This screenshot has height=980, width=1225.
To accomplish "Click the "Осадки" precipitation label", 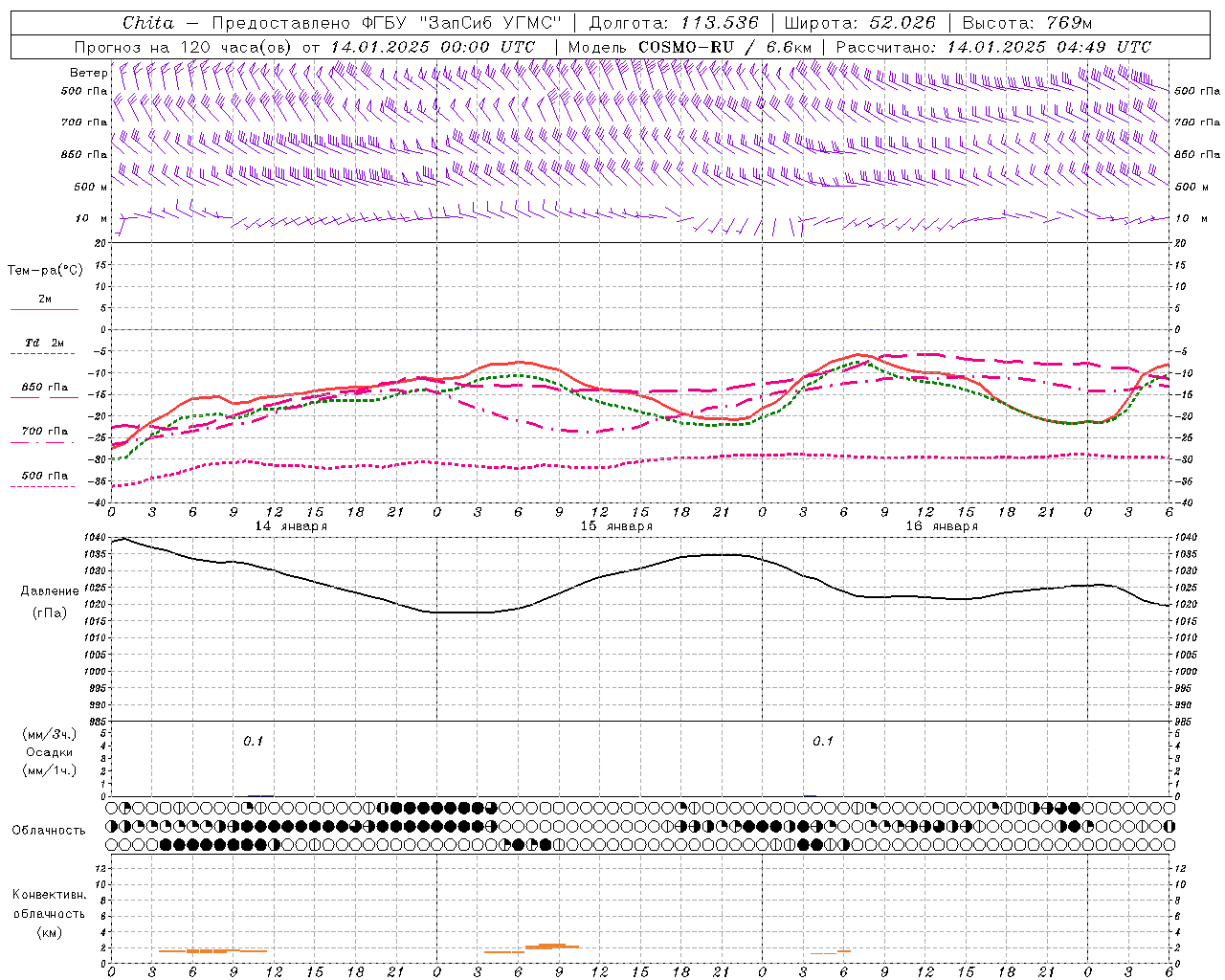I will click(x=50, y=752).
